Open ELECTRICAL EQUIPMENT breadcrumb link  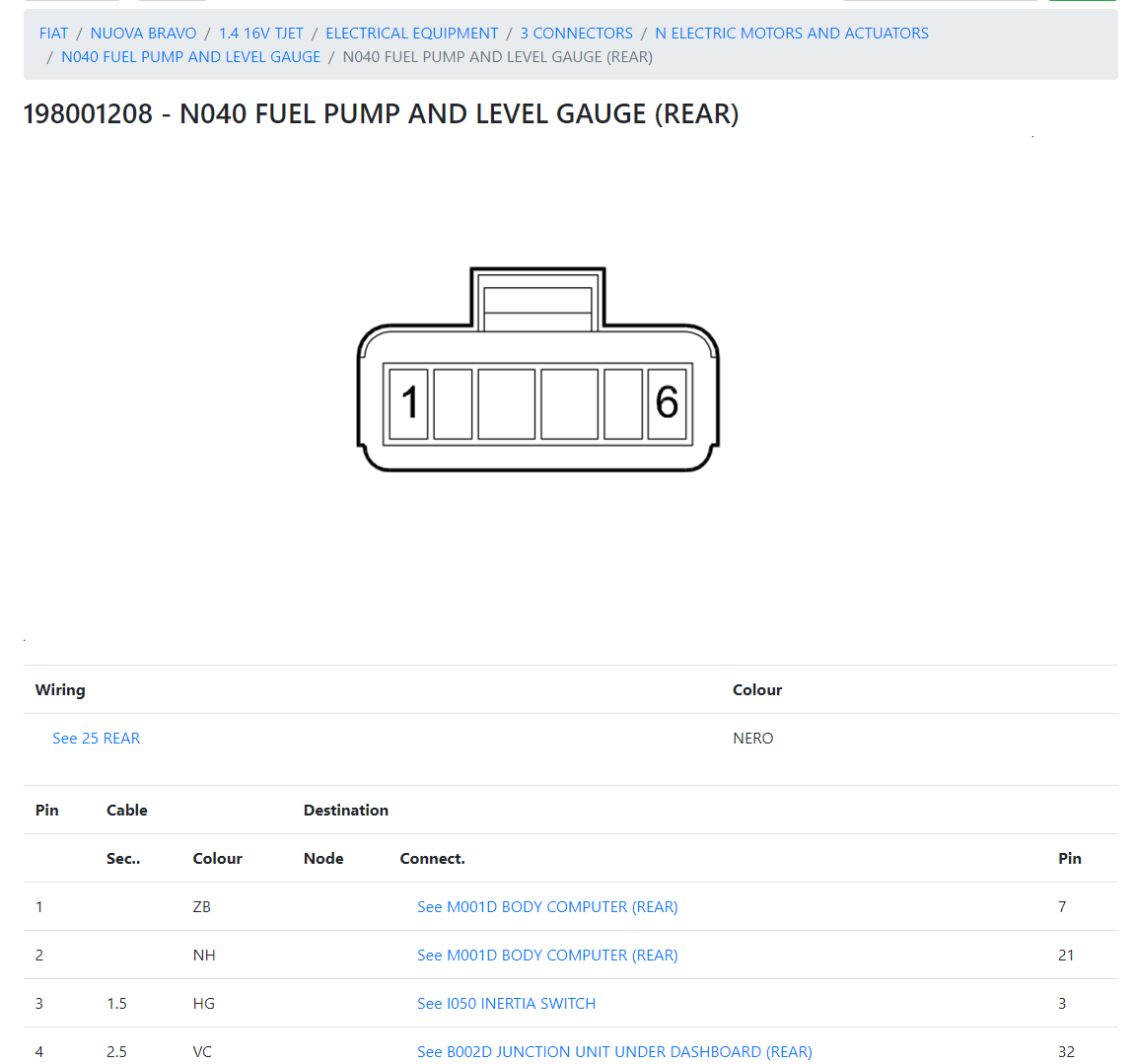411,34
